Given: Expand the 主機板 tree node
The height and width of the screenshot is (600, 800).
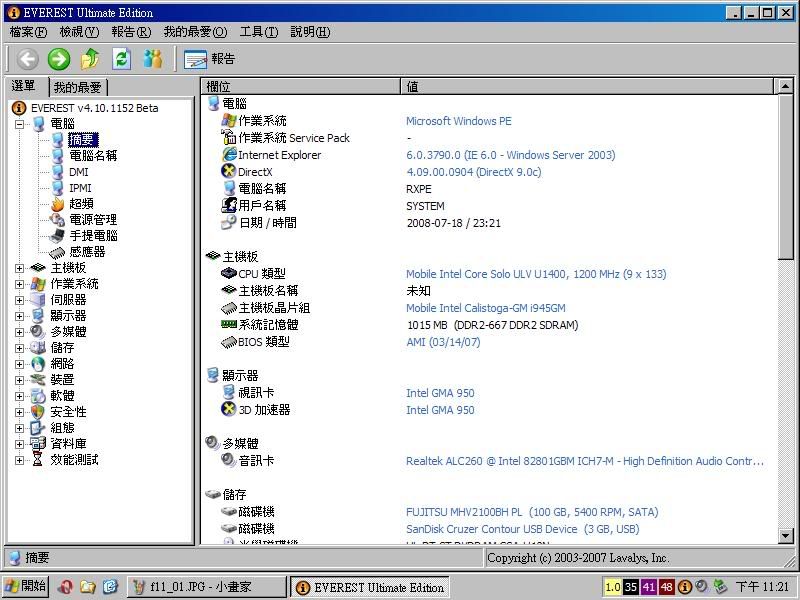Looking at the screenshot, I should tap(19, 268).
